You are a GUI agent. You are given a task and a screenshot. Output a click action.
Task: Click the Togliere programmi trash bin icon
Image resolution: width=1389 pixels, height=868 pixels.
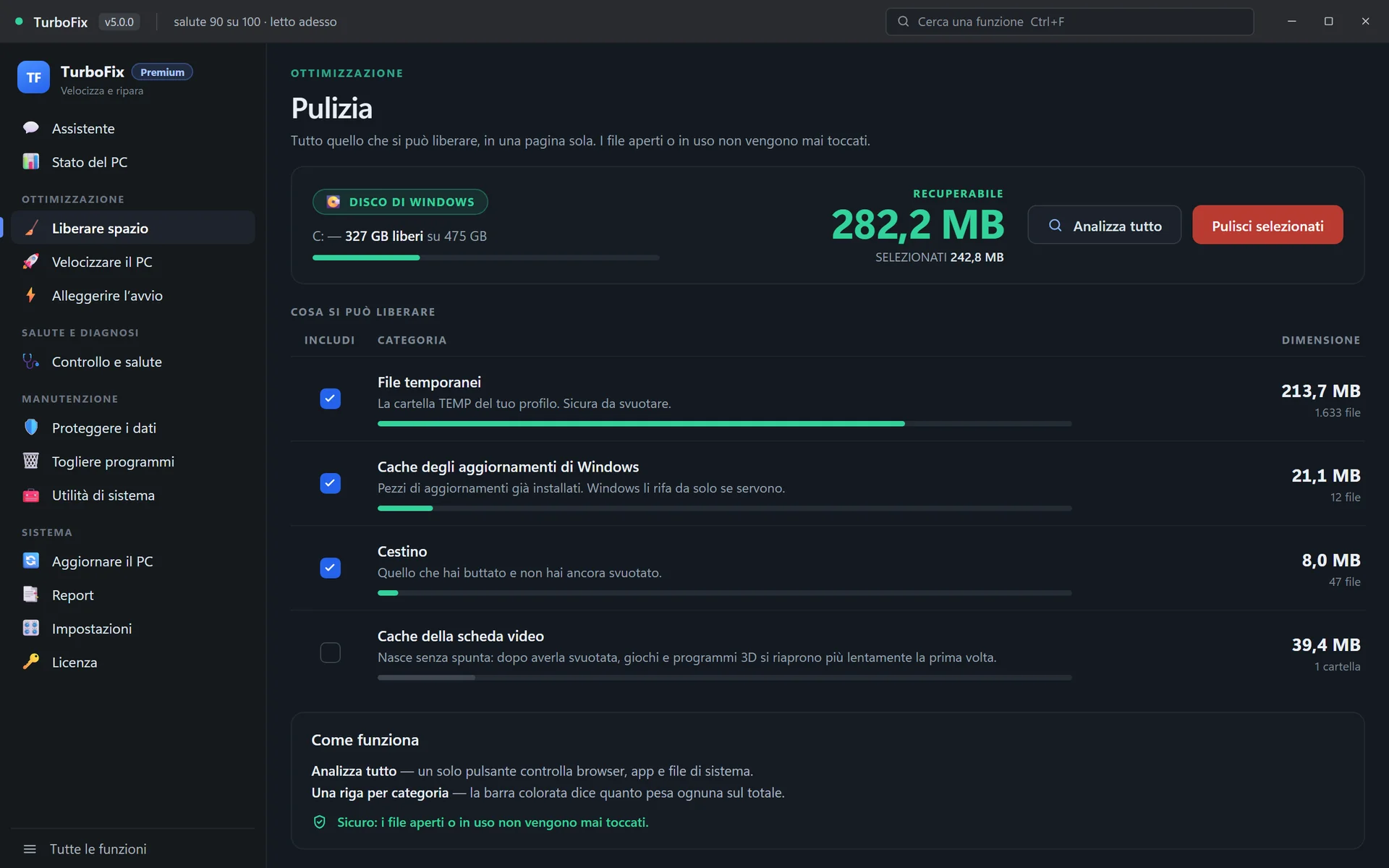pyautogui.click(x=31, y=461)
